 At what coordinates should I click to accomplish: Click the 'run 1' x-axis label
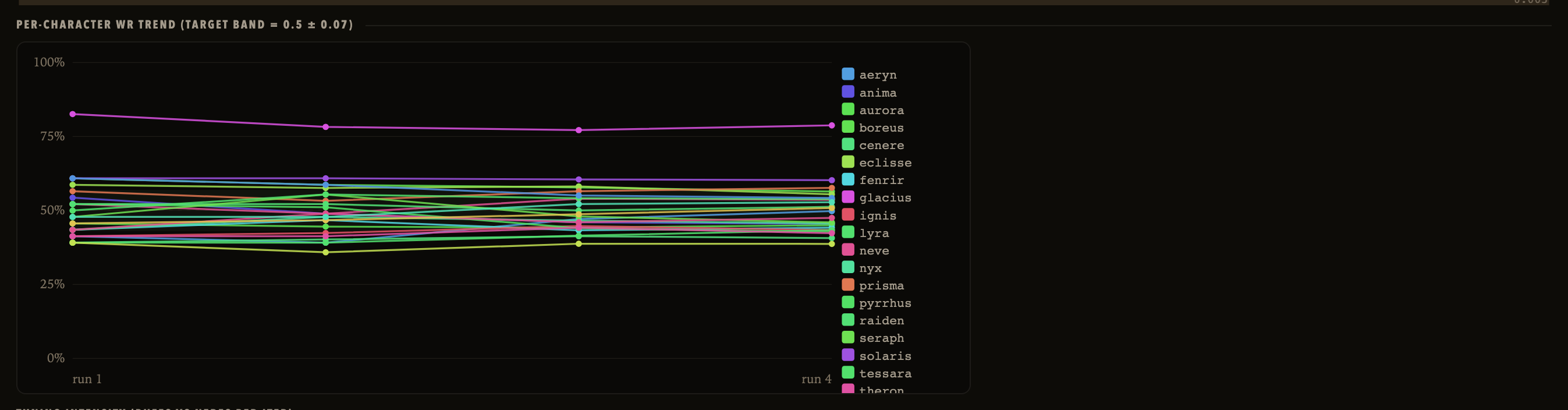pyautogui.click(x=87, y=379)
